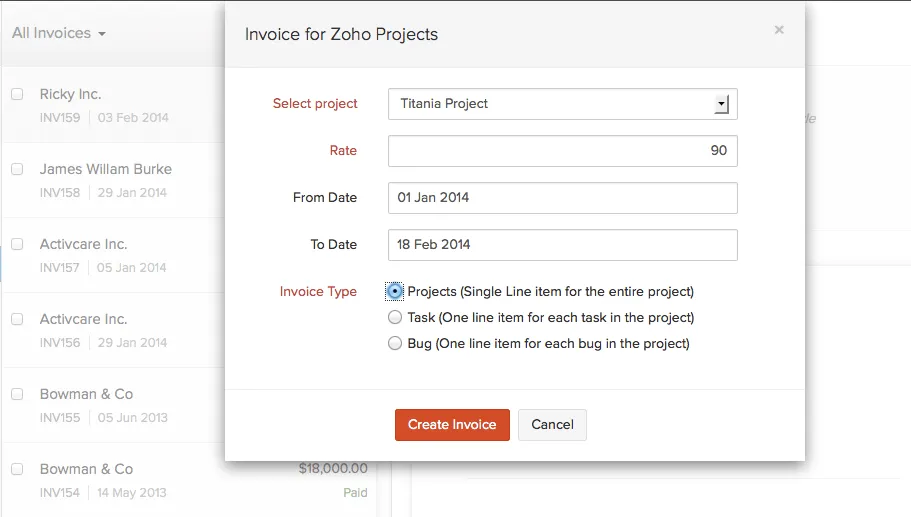
Task: Expand the All Invoices filter dropdown
Action: [x=58, y=33]
